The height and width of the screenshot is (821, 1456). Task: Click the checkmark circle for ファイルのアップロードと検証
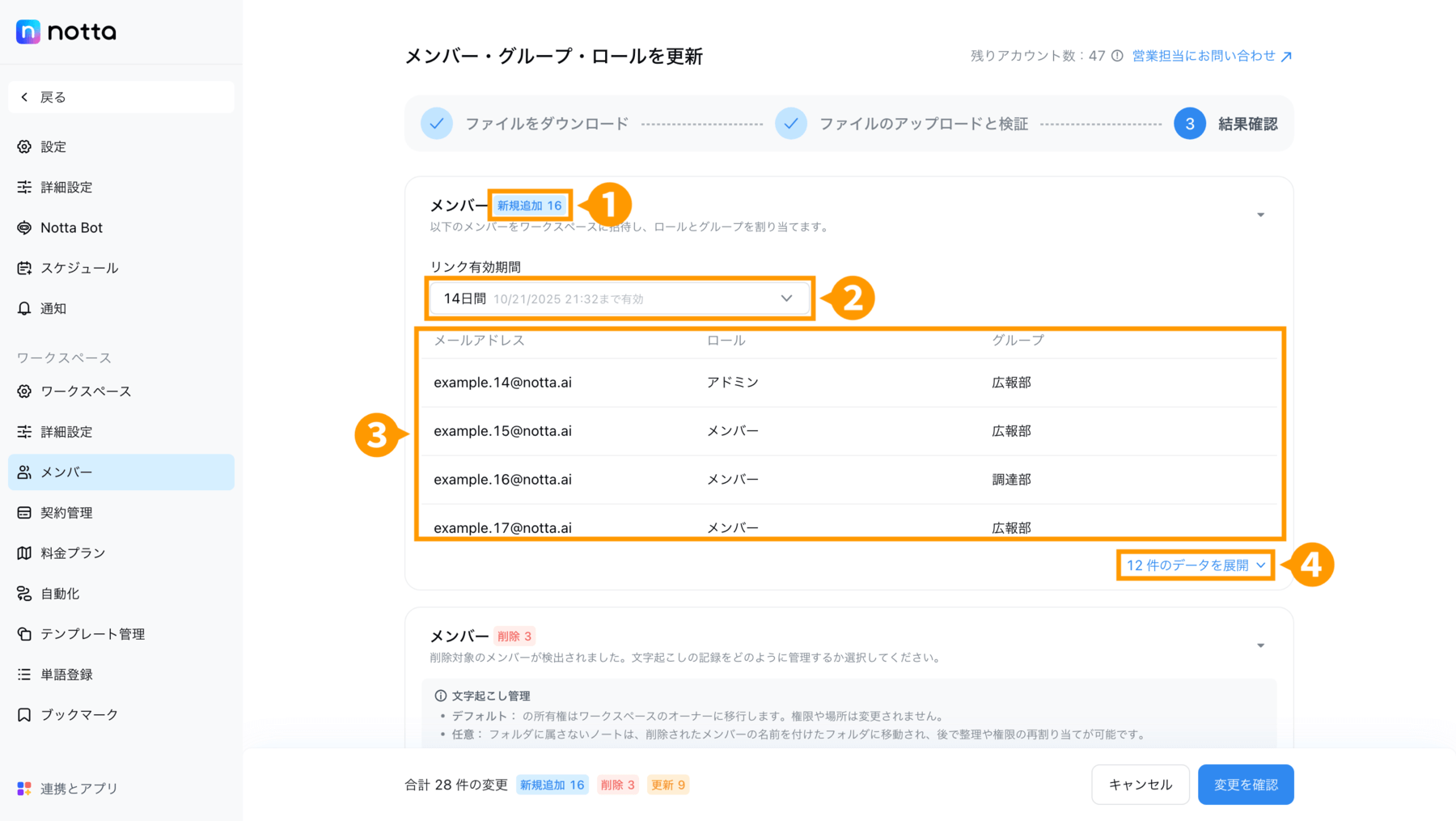[x=791, y=124]
